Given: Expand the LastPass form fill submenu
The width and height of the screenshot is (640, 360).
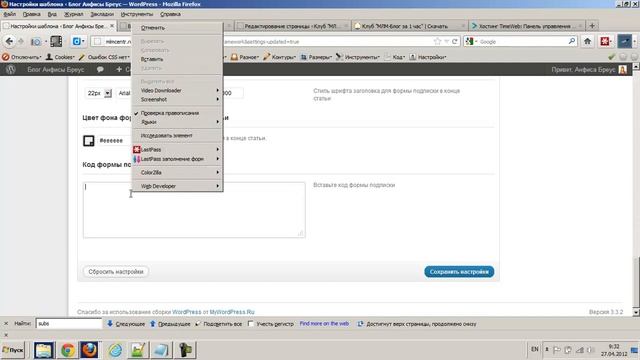Looking at the screenshot, I should tap(177, 159).
